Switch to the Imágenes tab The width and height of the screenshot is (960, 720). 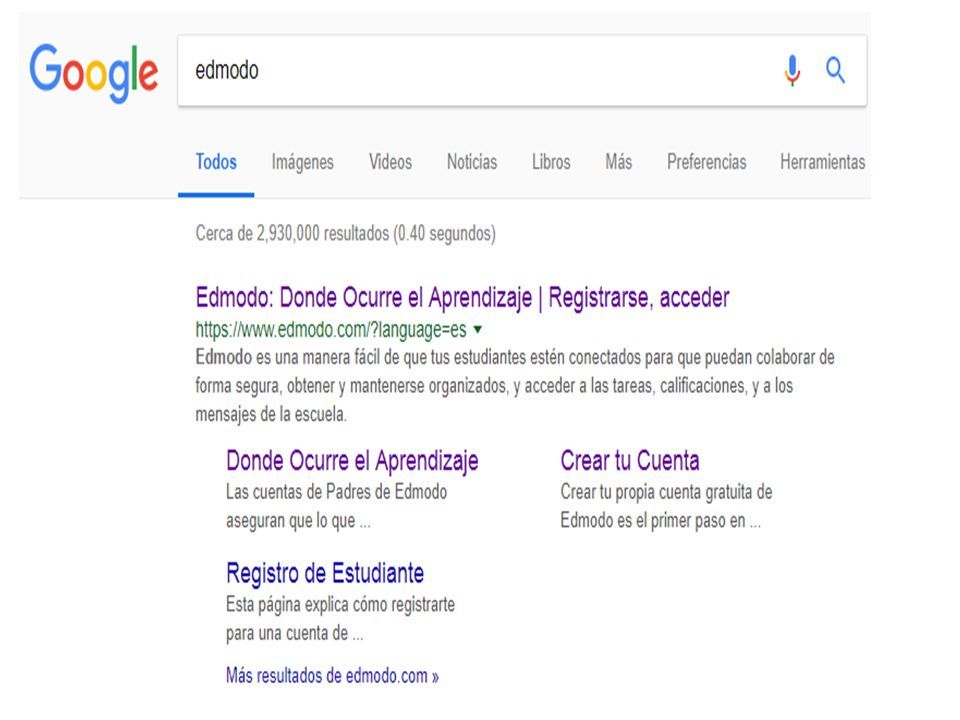pos(302,162)
